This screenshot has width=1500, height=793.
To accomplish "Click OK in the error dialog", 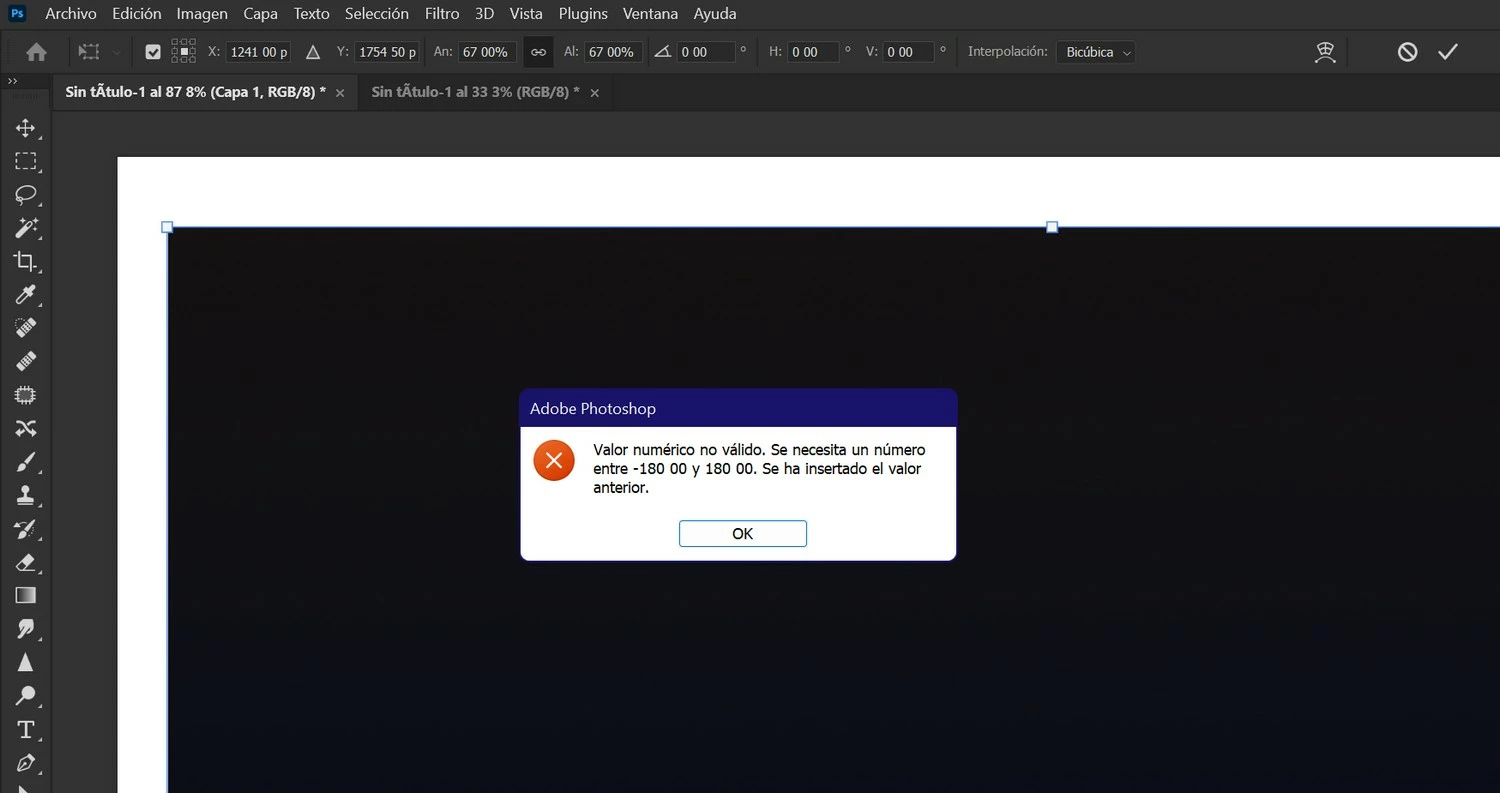I will pos(743,533).
